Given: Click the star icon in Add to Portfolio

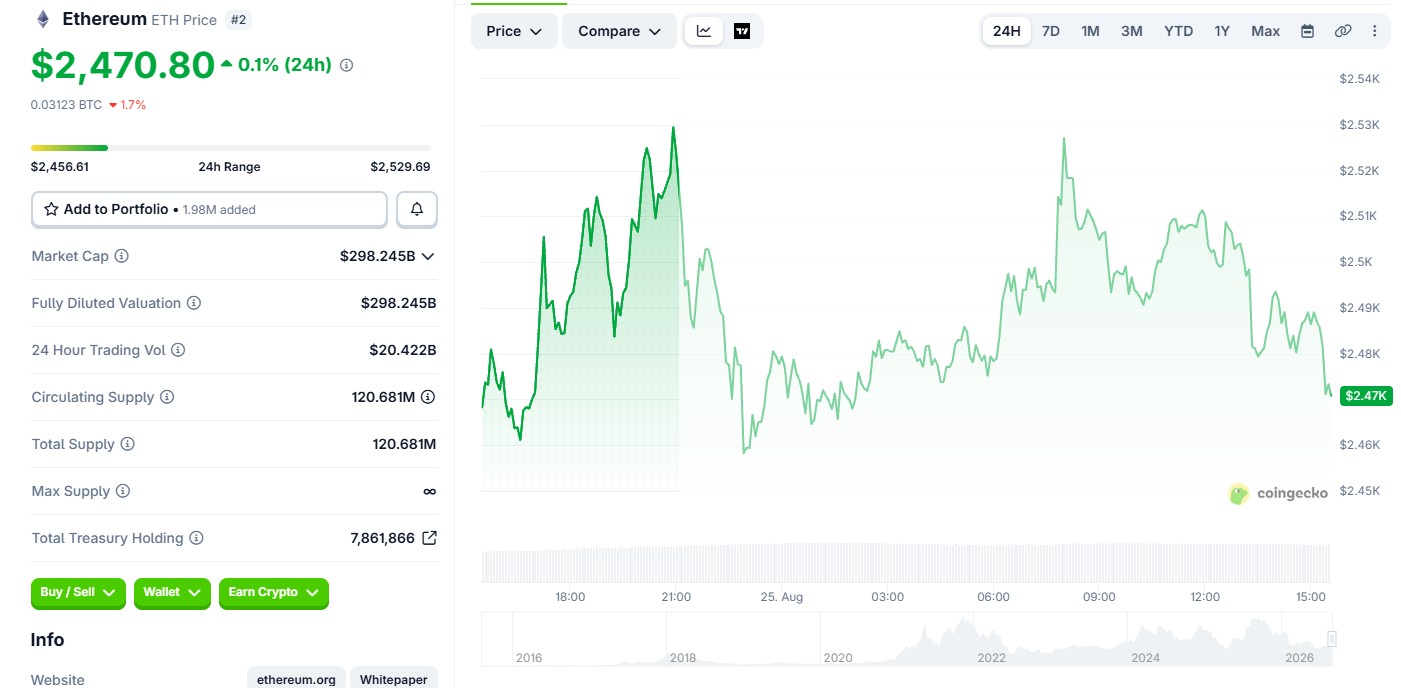Looking at the screenshot, I should [51, 210].
